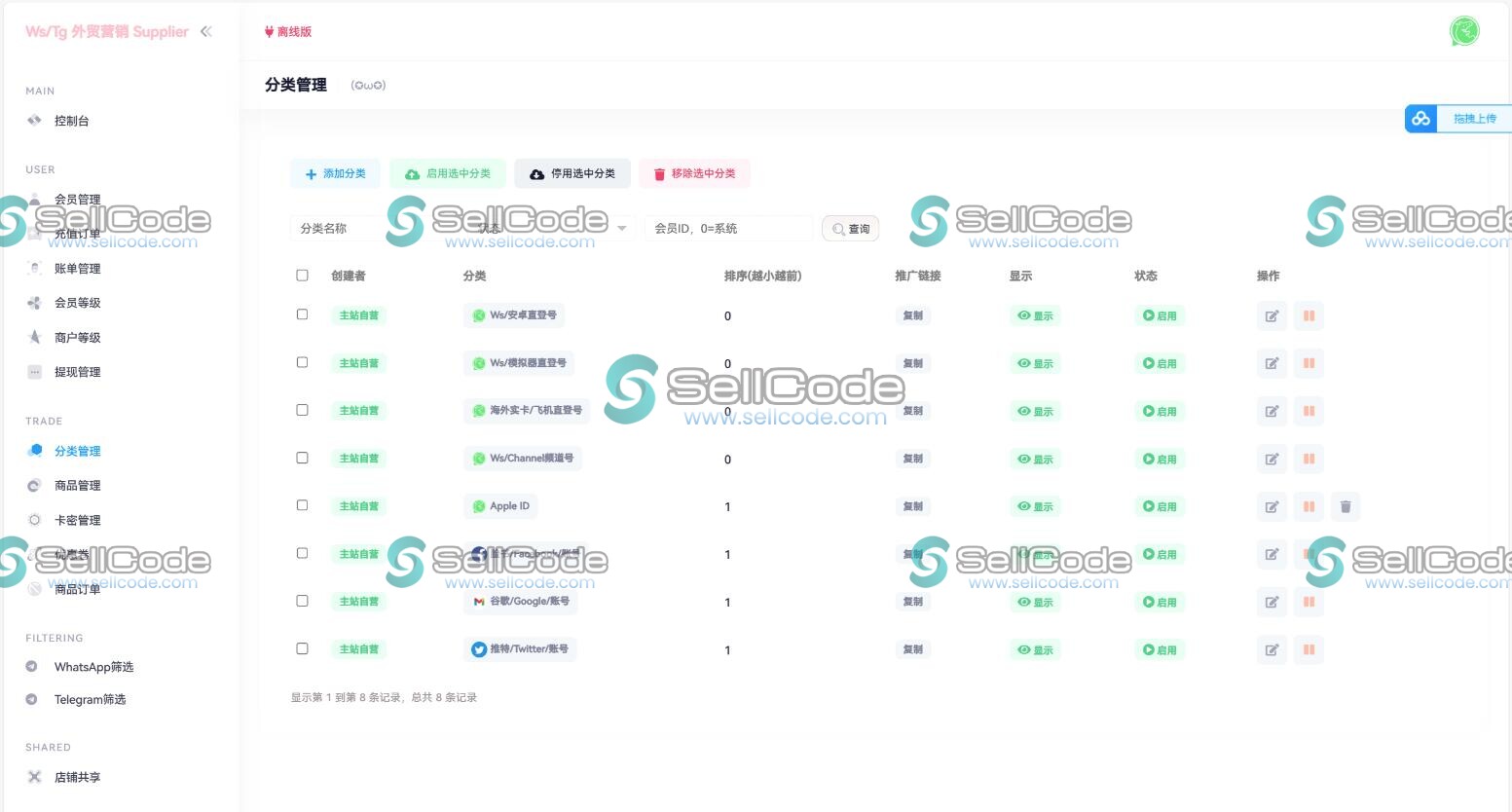Toggle the 启用 status for 推特/Twitter/账号
Viewport: 1512px width, 812px height.
click(x=1160, y=649)
